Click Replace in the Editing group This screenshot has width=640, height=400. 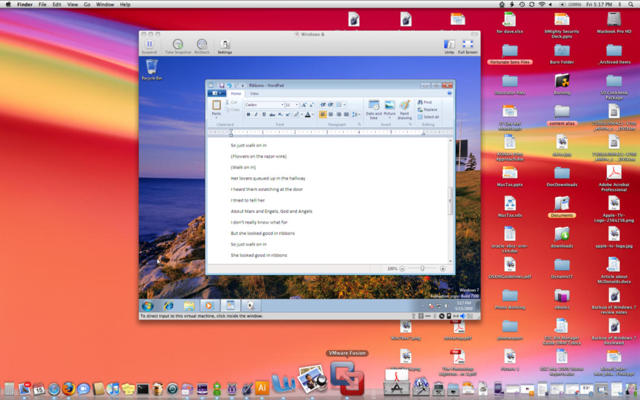click(x=428, y=109)
